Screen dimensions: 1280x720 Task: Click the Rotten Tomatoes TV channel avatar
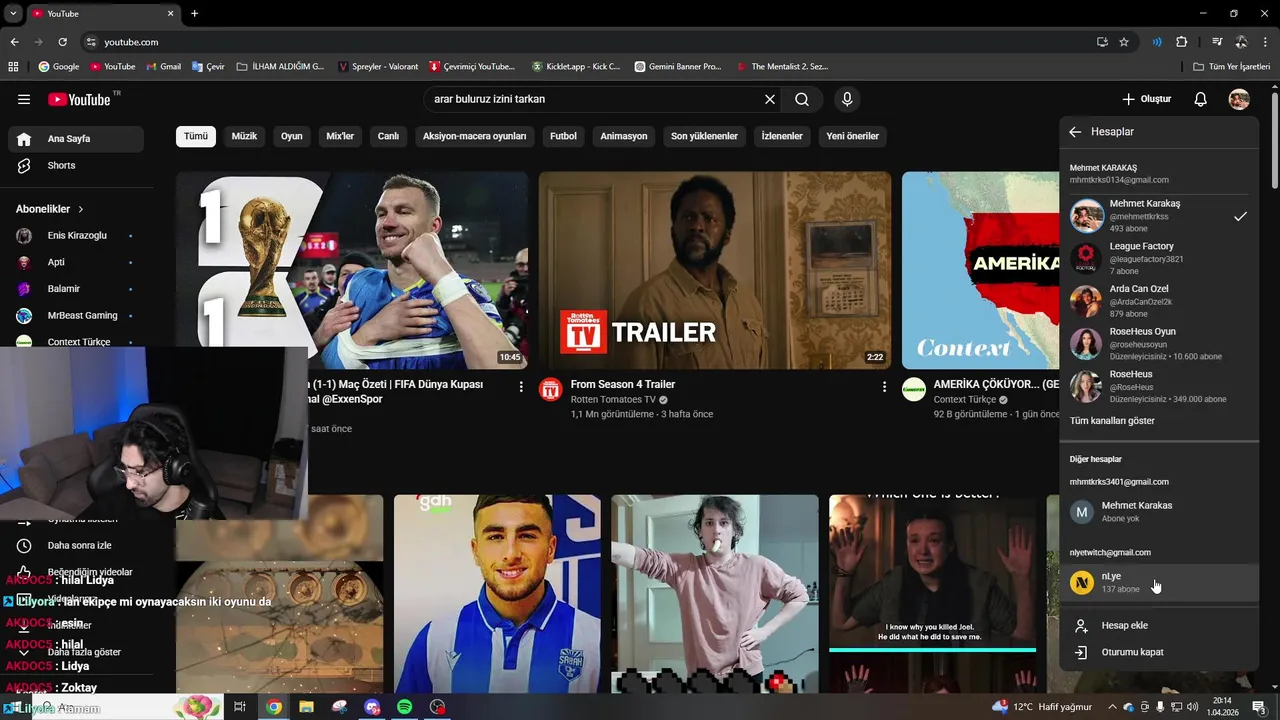coord(551,389)
